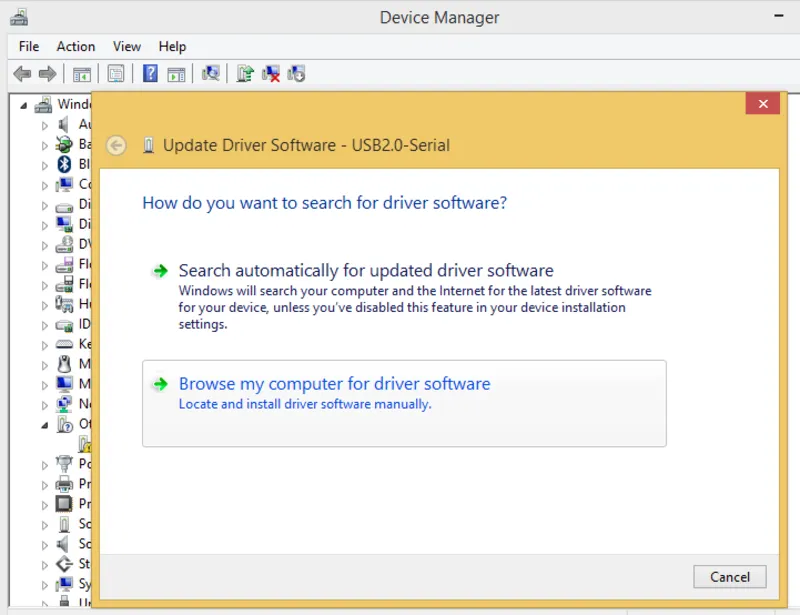Screen dimensions: 800x615
Task: Click the Scan for hardware changes toolbar icon
Action: [x=210, y=74]
